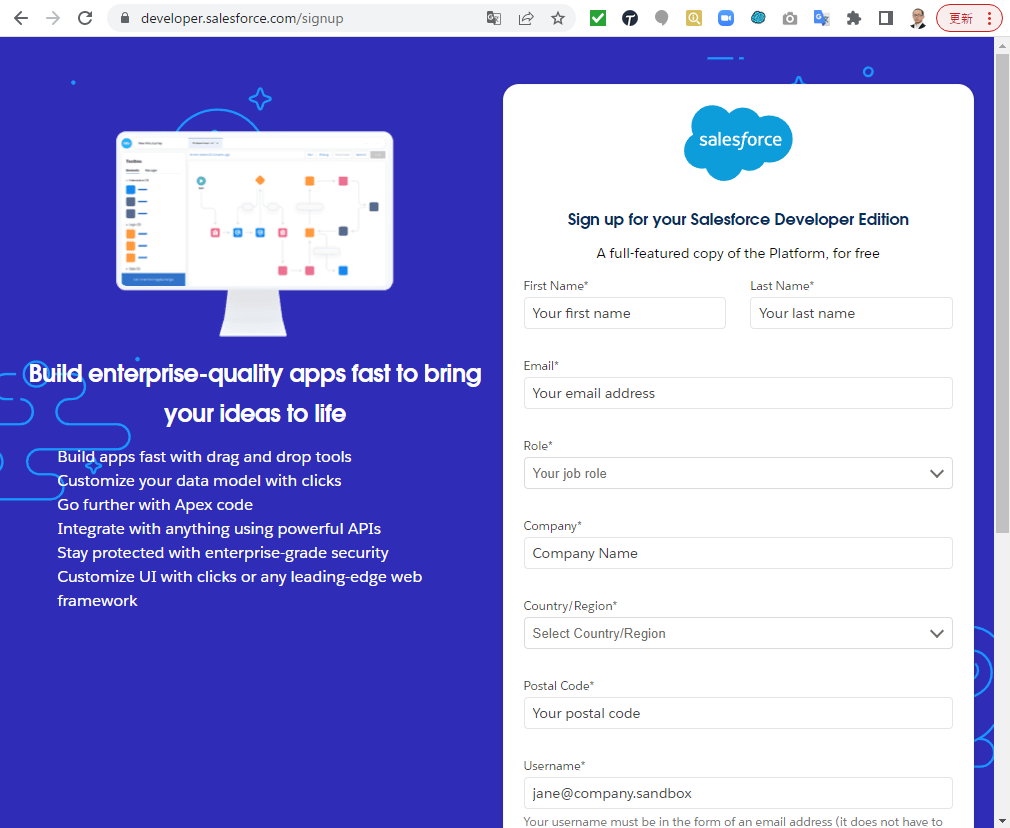Select the Postal Code input box
The width and height of the screenshot is (1010, 828).
737,713
